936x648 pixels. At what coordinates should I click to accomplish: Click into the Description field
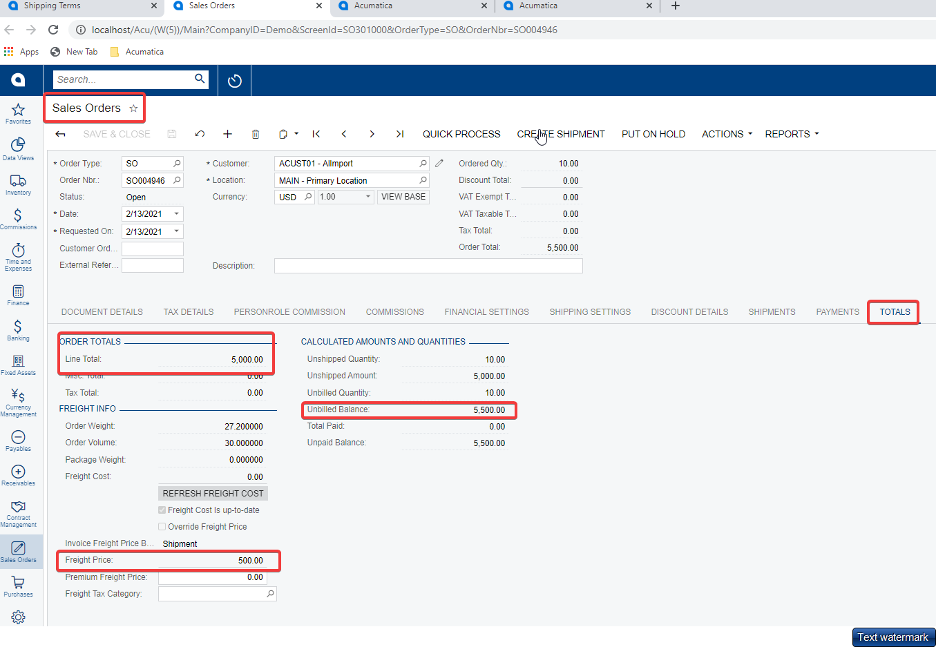tap(427, 266)
